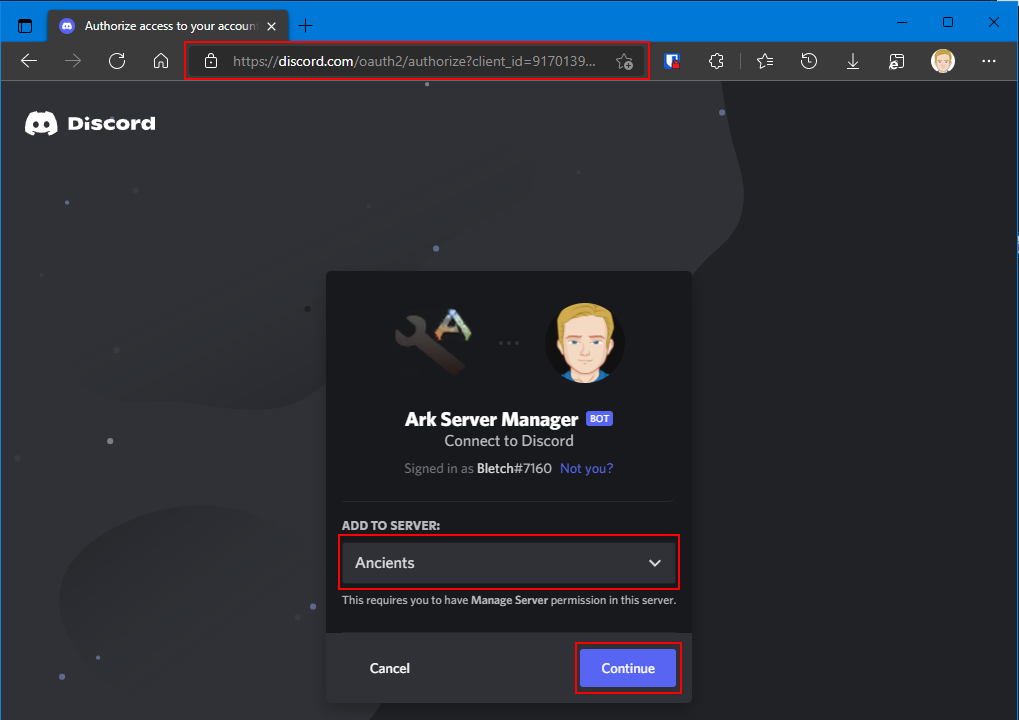Open the Bitwarden shield extension icon
Image resolution: width=1019 pixels, height=720 pixels.
point(672,61)
